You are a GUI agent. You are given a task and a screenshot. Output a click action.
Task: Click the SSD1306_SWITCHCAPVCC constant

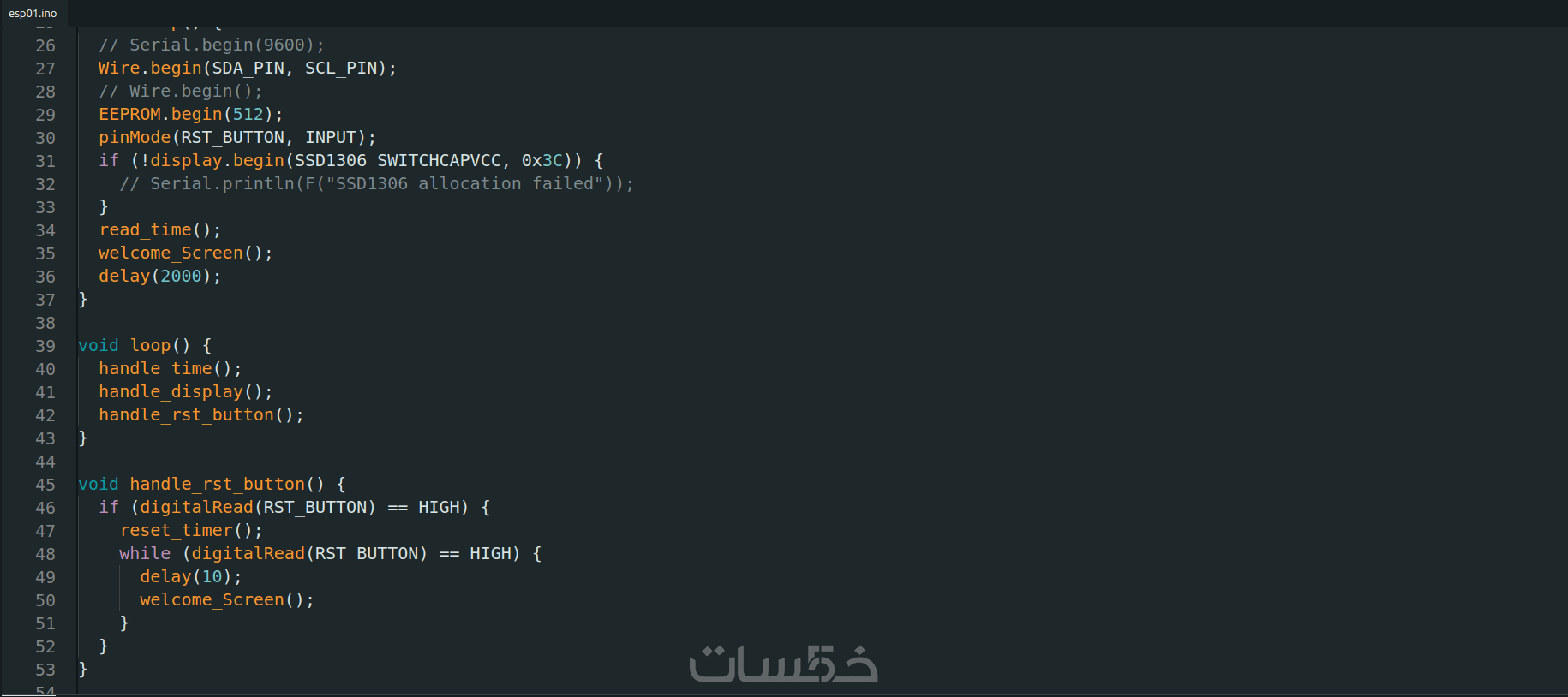click(398, 161)
